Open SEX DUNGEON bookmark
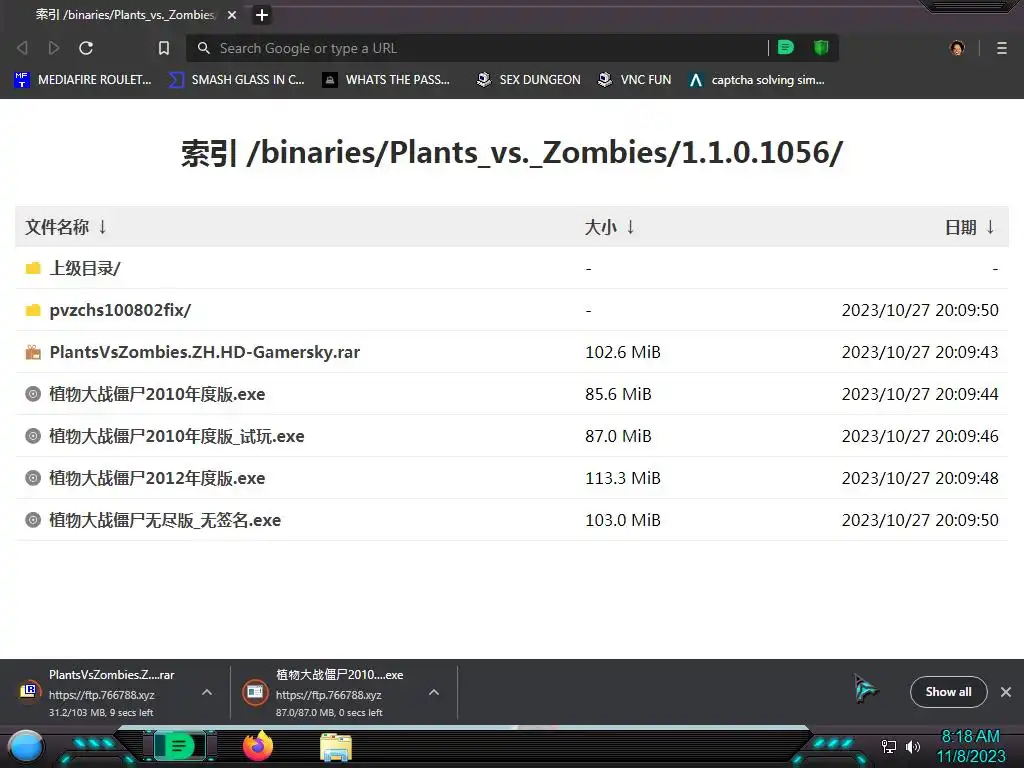The image size is (1024, 768). coord(528,80)
